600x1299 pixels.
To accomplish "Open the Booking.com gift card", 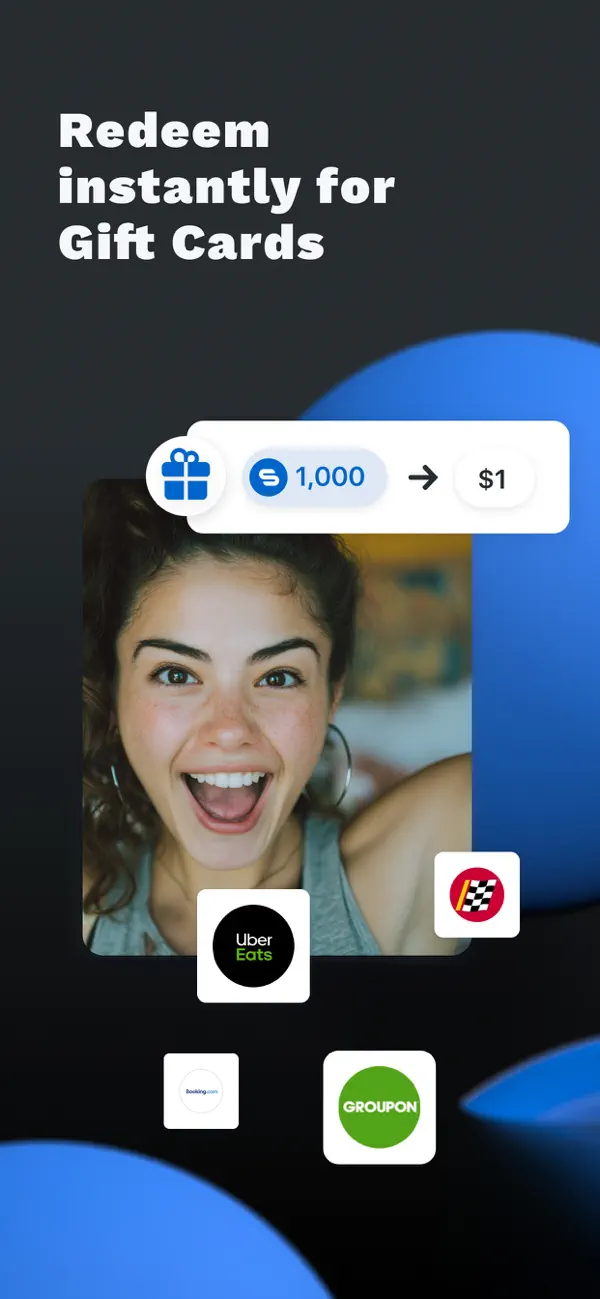I will coord(201,1091).
